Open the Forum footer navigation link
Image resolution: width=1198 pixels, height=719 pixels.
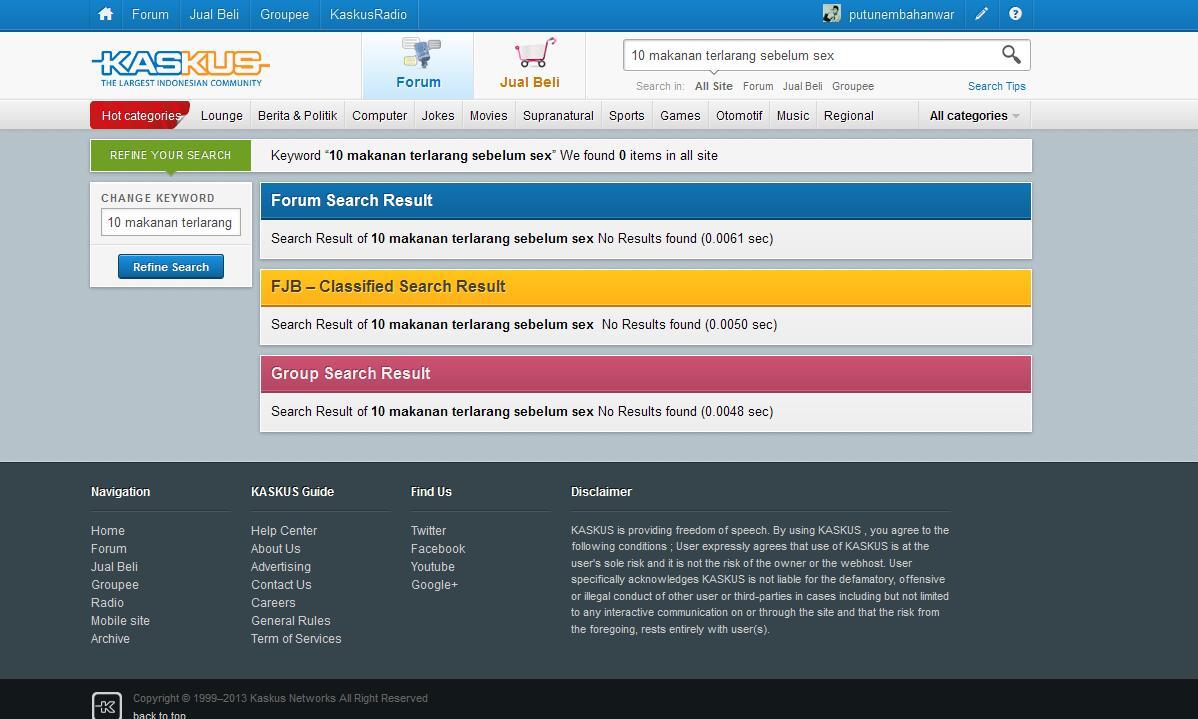coord(108,549)
